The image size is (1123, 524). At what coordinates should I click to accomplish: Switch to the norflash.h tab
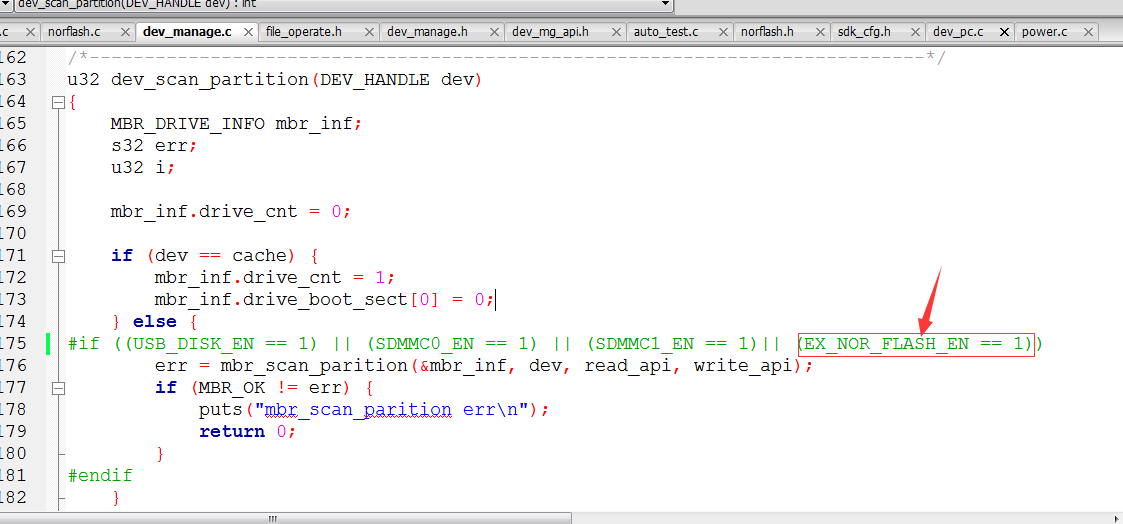767,32
